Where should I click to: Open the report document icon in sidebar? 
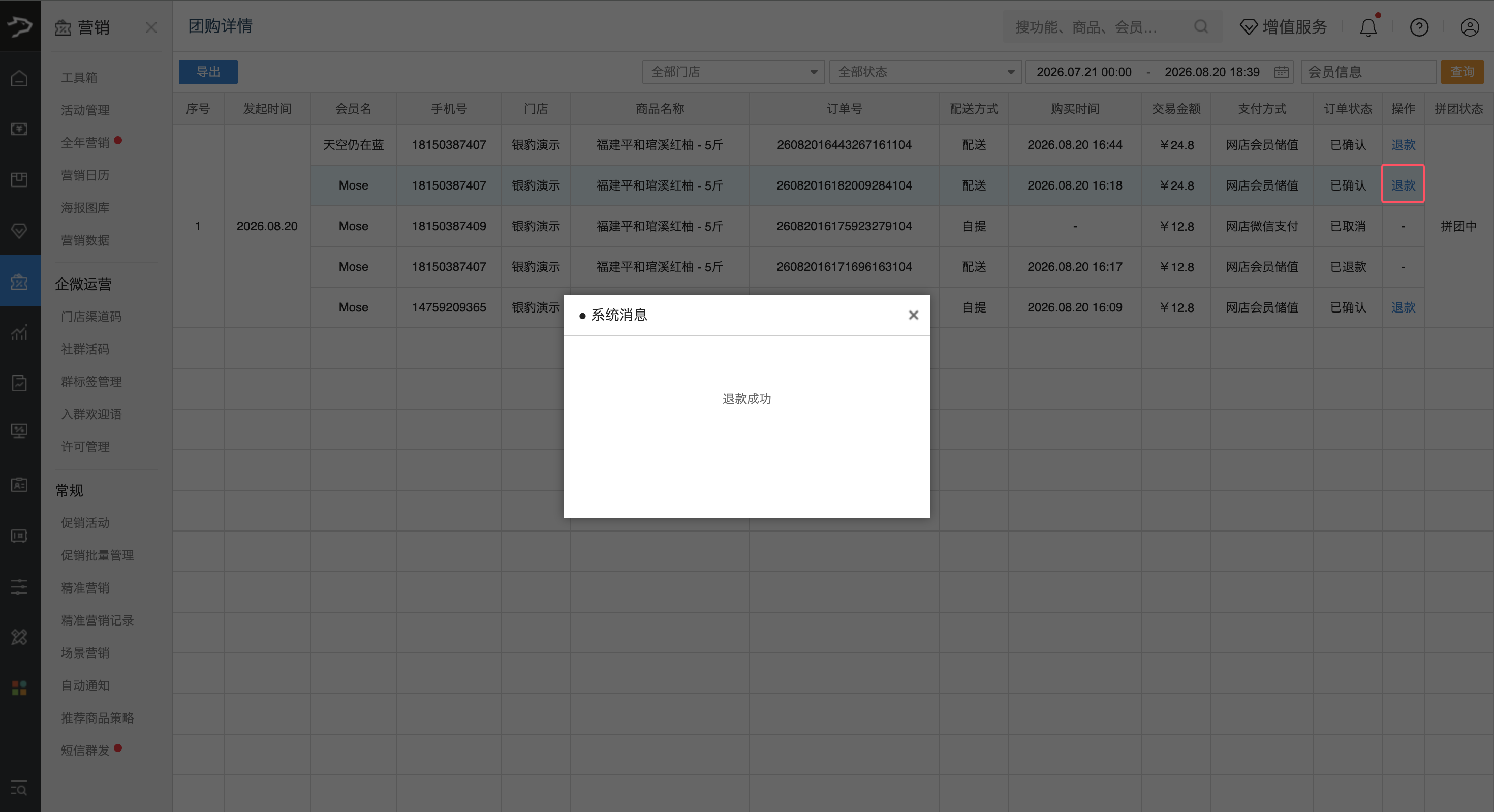pos(20,383)
